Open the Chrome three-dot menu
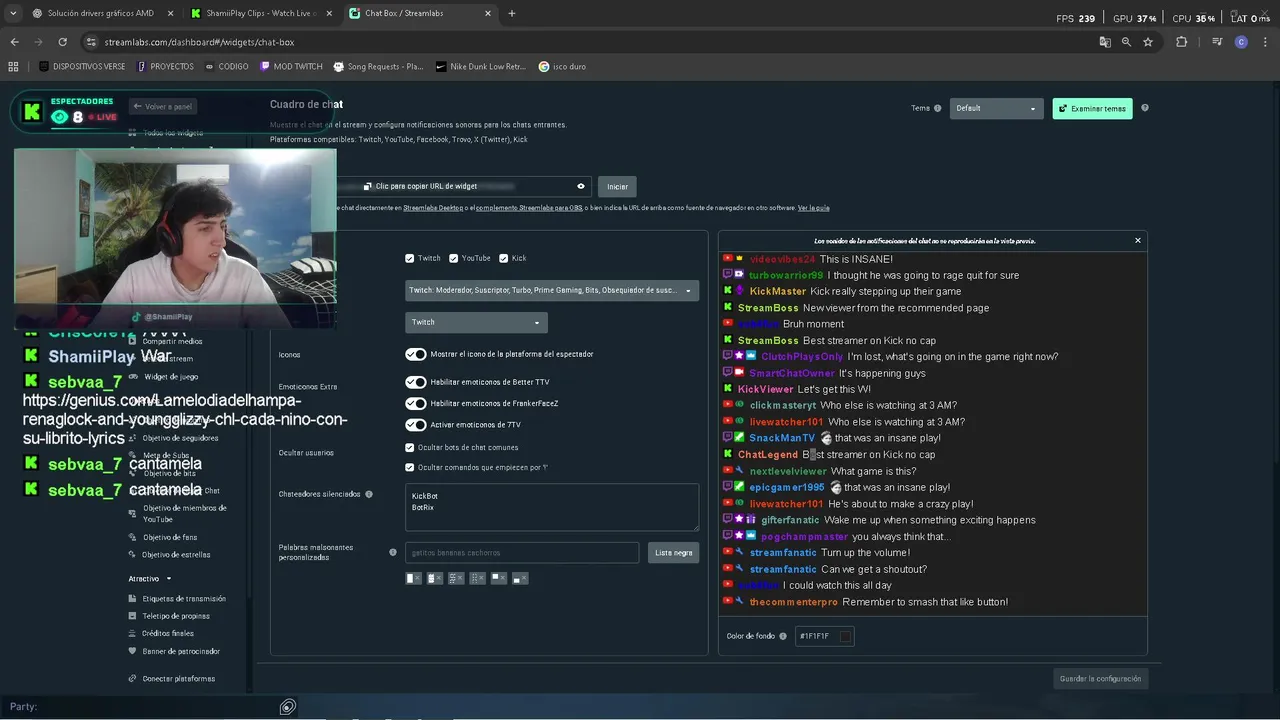The image size is (1280, 720). pos(1263,42)
